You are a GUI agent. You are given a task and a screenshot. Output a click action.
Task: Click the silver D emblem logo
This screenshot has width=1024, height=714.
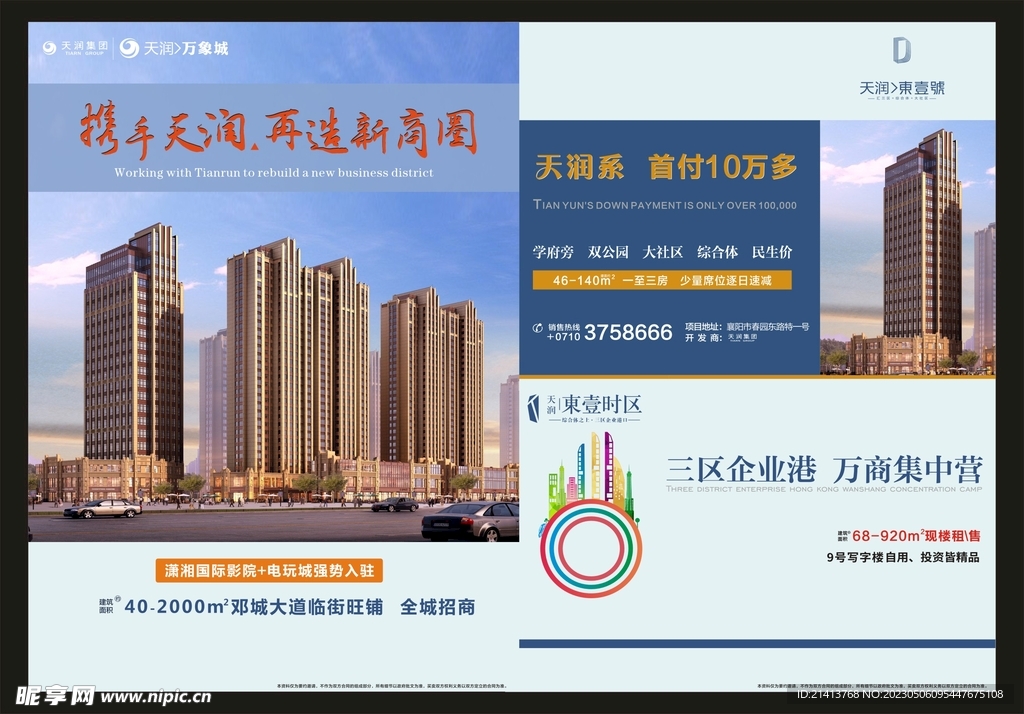902,50
